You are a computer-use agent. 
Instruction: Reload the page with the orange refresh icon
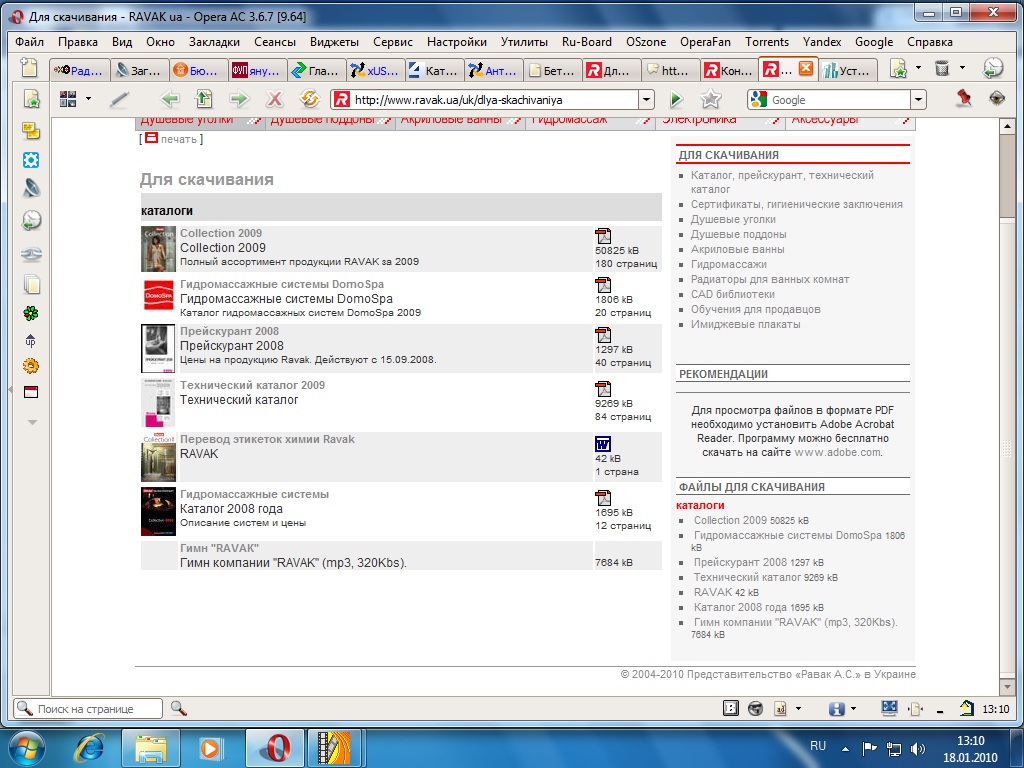[x=309, y=99]
